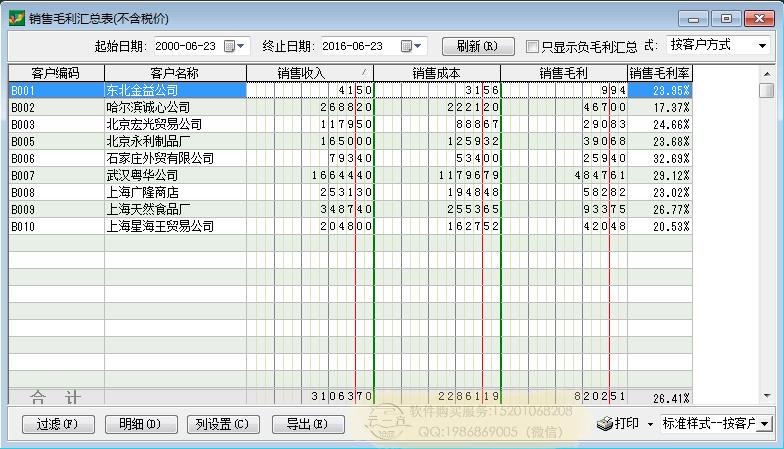Open 列设置(C) column settings
The image size is (784, 449).
click(223, 424)
